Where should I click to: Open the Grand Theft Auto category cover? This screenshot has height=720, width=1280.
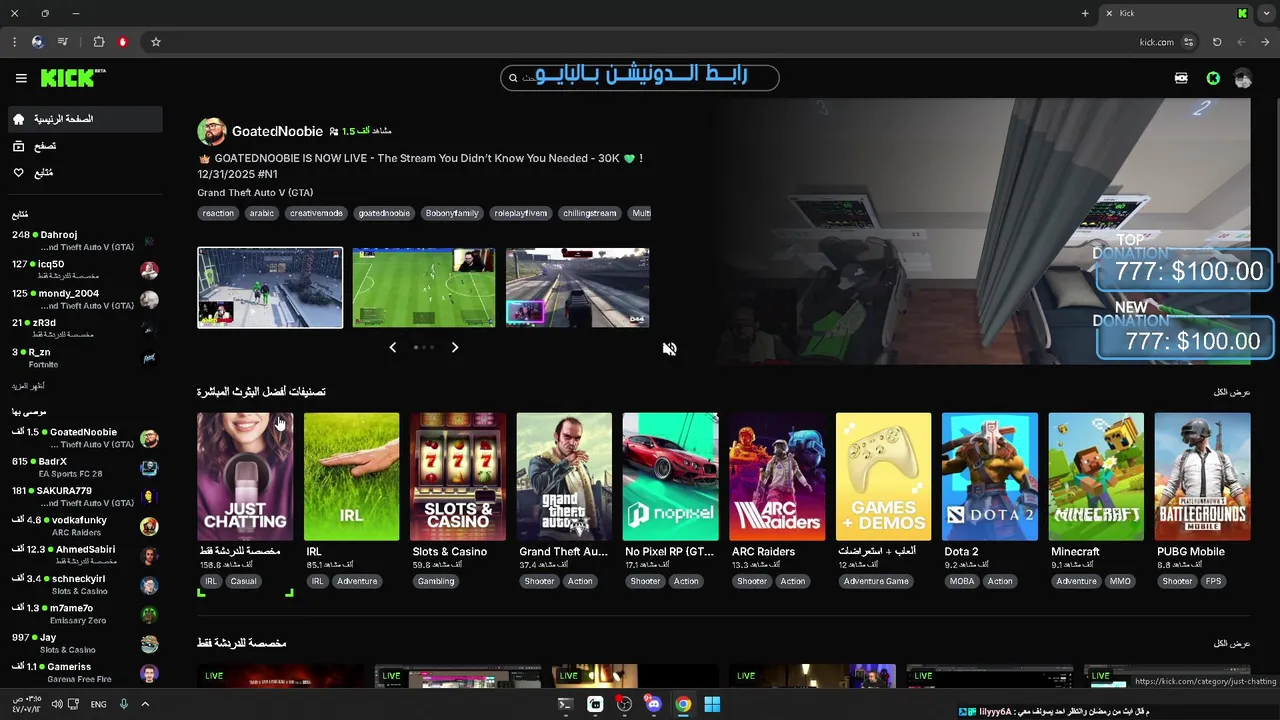[x=564, y=476]
